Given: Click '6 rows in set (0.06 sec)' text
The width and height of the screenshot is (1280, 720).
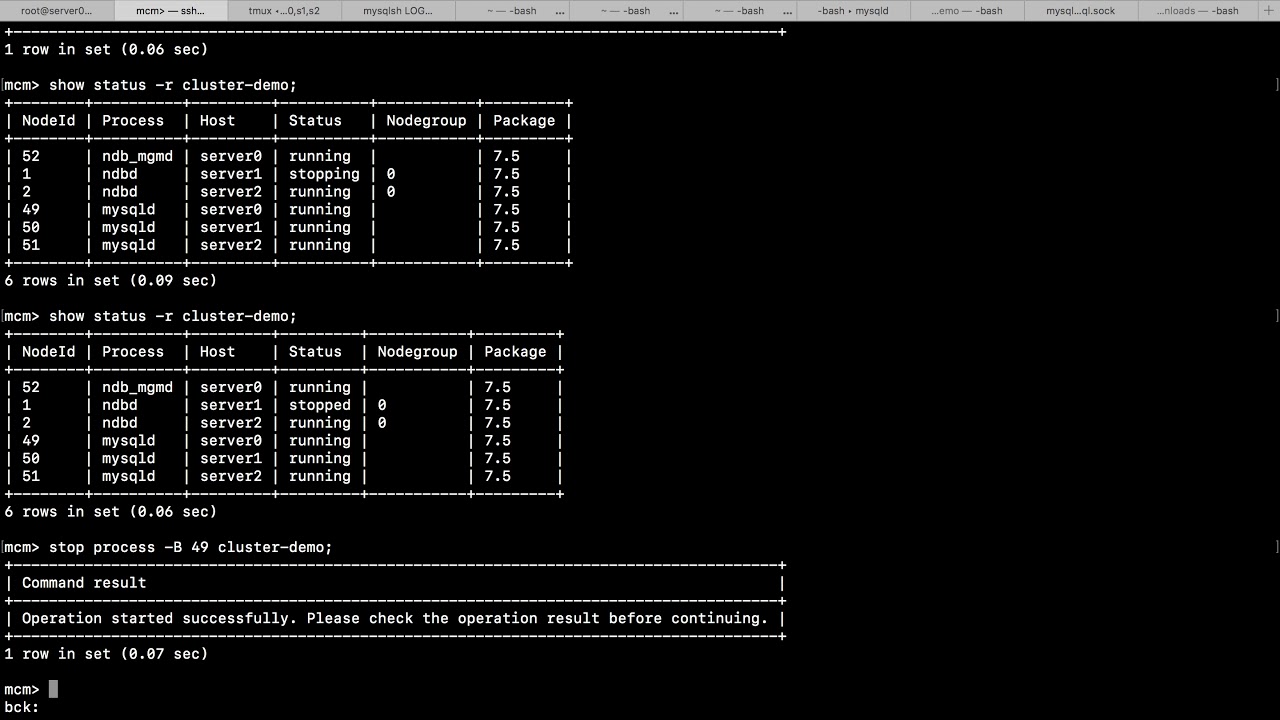Looking at the screenshot, I should coord(110,512).
